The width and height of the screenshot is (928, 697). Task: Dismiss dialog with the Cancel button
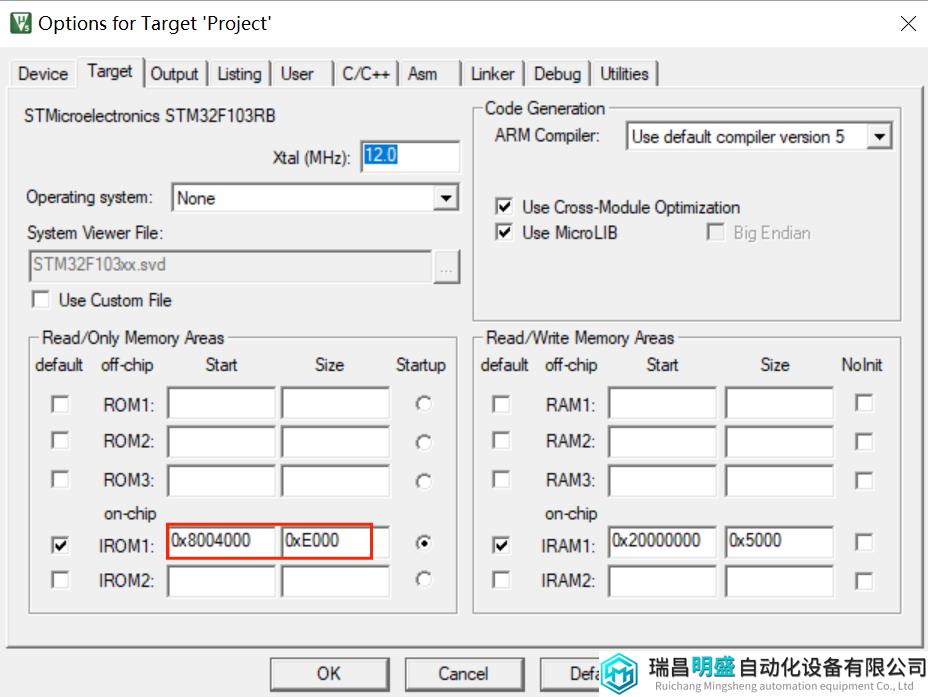[463, 674]
